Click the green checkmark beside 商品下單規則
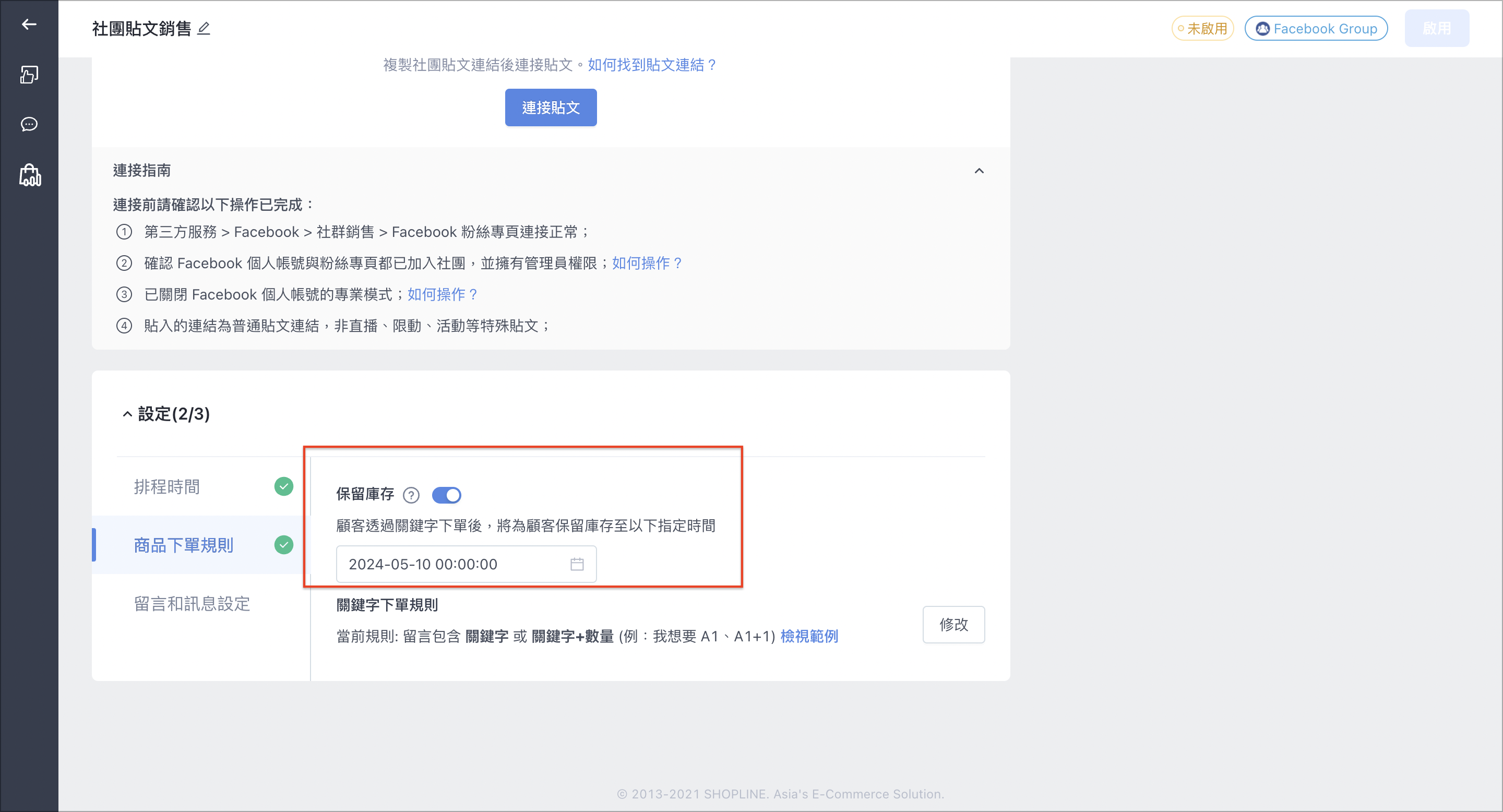This screenshot has height=812, width=1503. click(x=284, y=545)
